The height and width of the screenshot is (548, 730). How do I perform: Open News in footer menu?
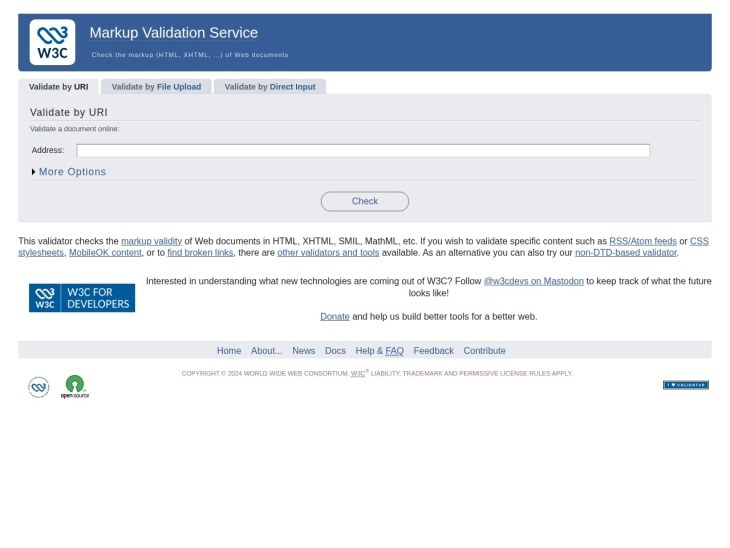[x=304, y=351]
